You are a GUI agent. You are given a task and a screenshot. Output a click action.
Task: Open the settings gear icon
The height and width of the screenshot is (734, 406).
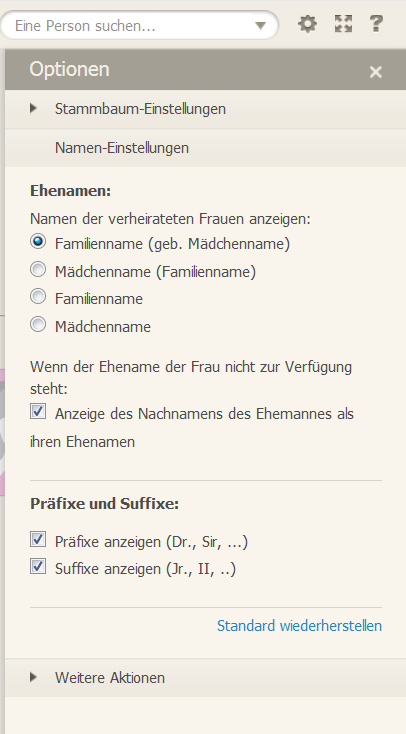click(307, 24)
